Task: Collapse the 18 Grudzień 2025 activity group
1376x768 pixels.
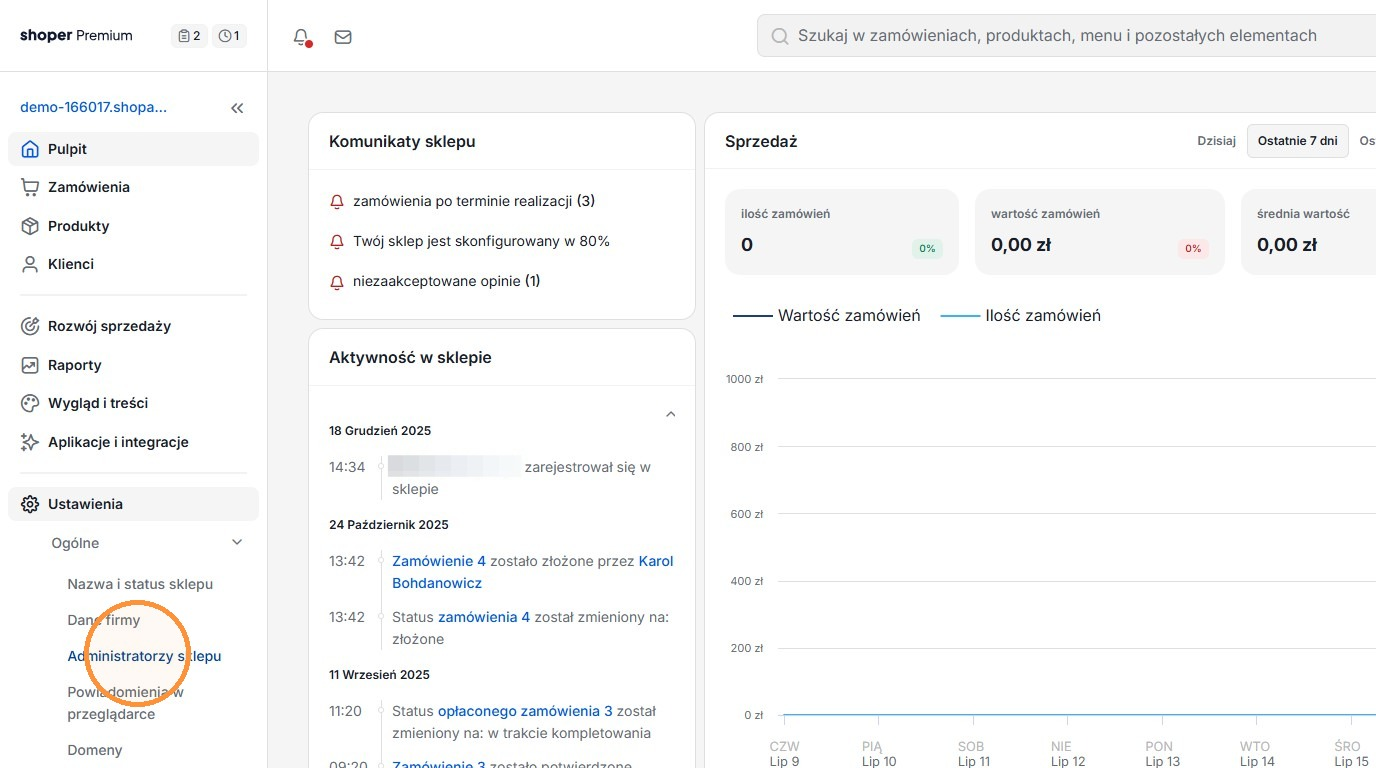Action: 671,414
